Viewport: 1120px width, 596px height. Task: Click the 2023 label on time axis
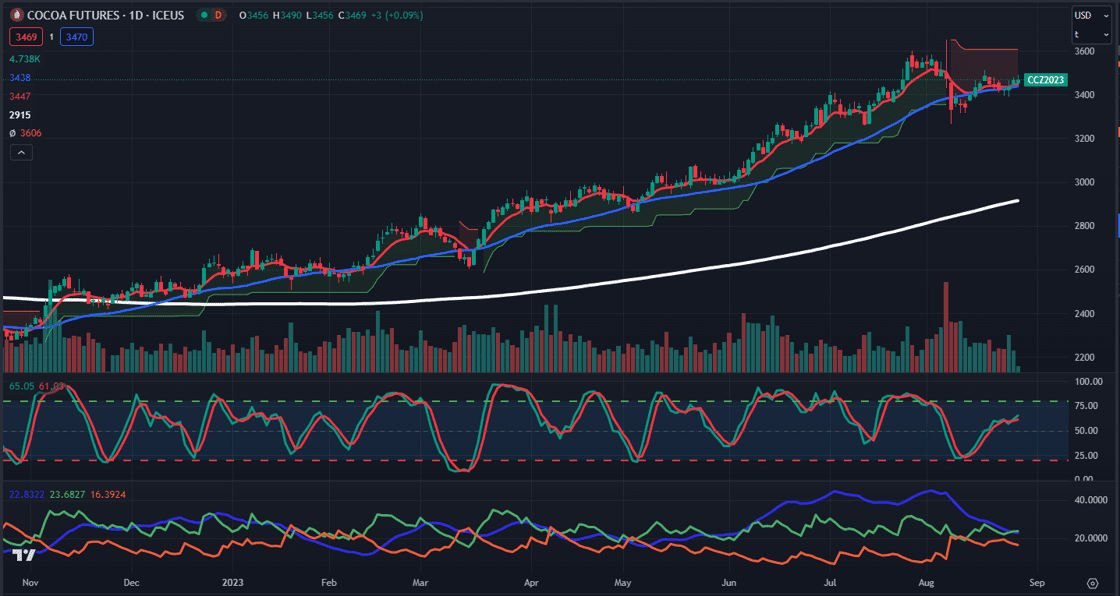coord(234,582)
